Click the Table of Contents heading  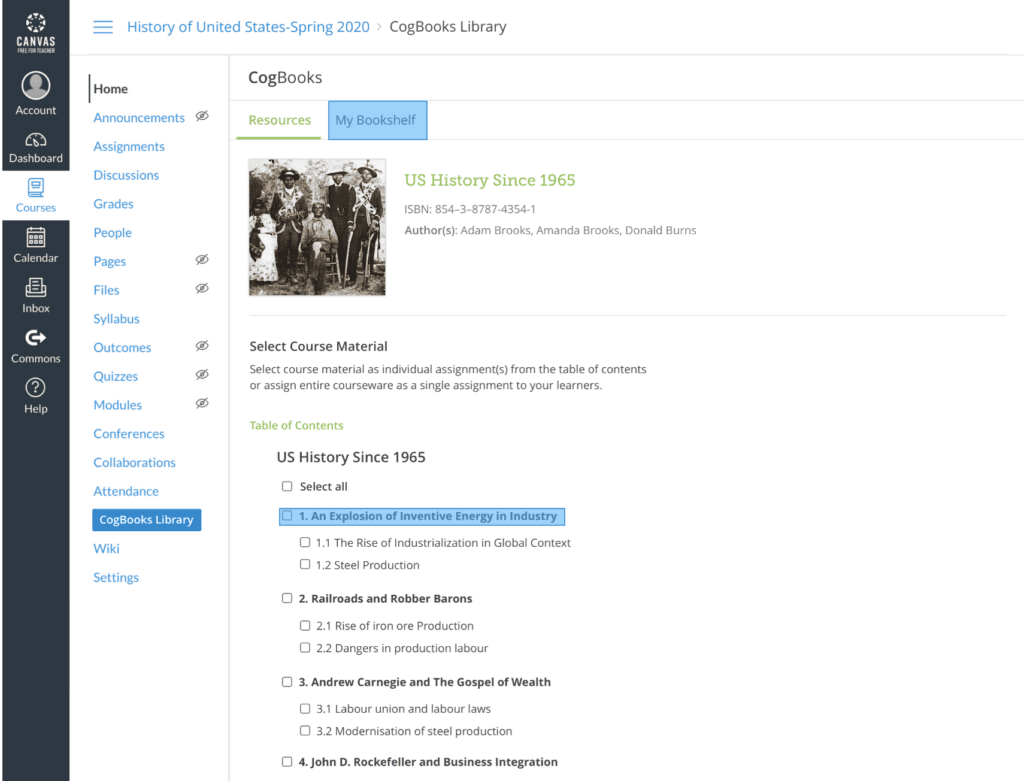[296, 425]
